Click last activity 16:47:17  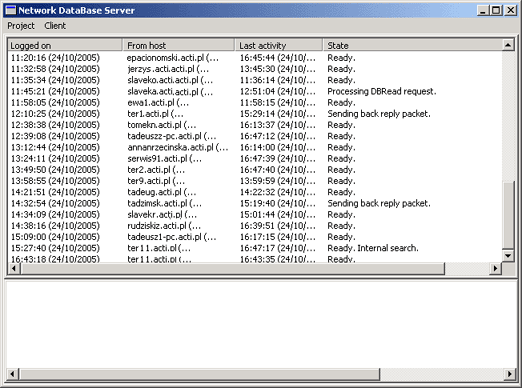tap(277, 248)
